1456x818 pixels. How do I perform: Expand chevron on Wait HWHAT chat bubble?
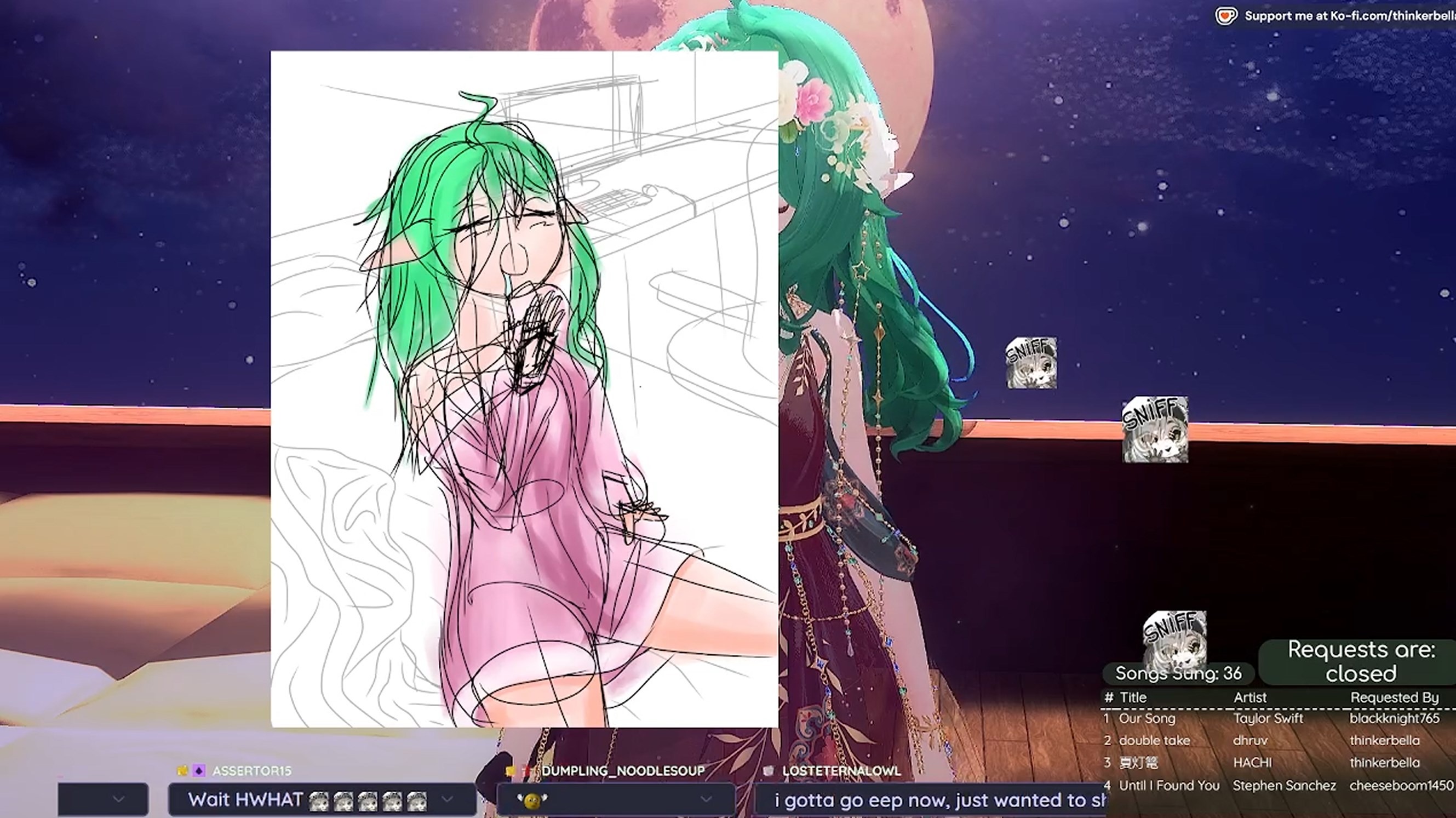(x=447, y=799)
